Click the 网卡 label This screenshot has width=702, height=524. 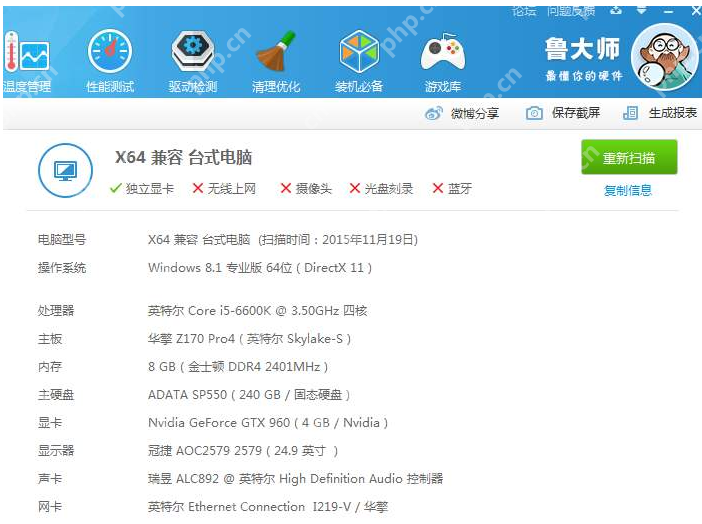point(50,507)
